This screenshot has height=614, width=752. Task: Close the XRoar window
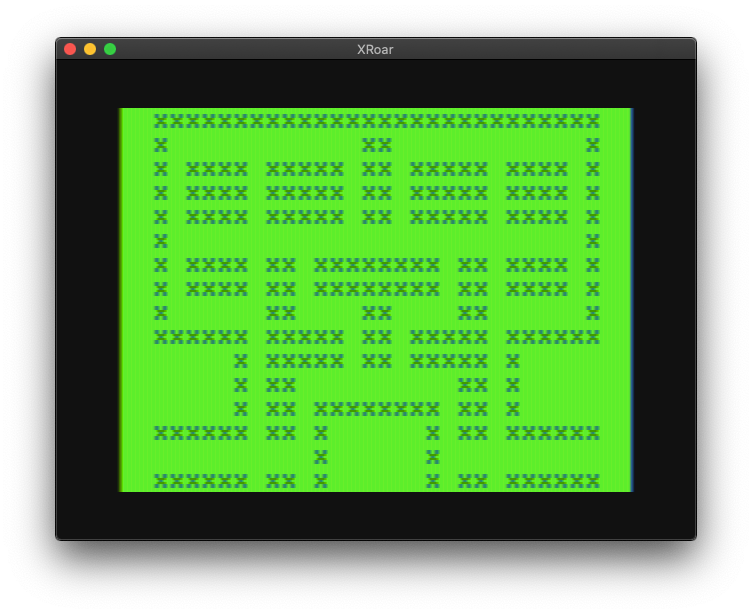pyautogui.click(x=70, y=49)
